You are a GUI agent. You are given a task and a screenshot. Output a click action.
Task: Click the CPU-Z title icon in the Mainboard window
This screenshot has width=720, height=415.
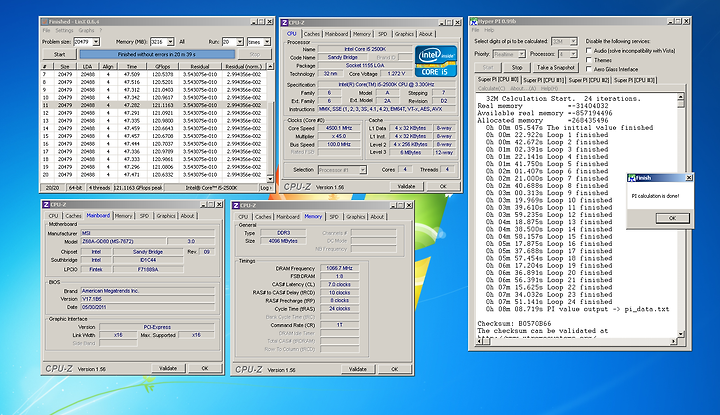(x=46, y=204)
